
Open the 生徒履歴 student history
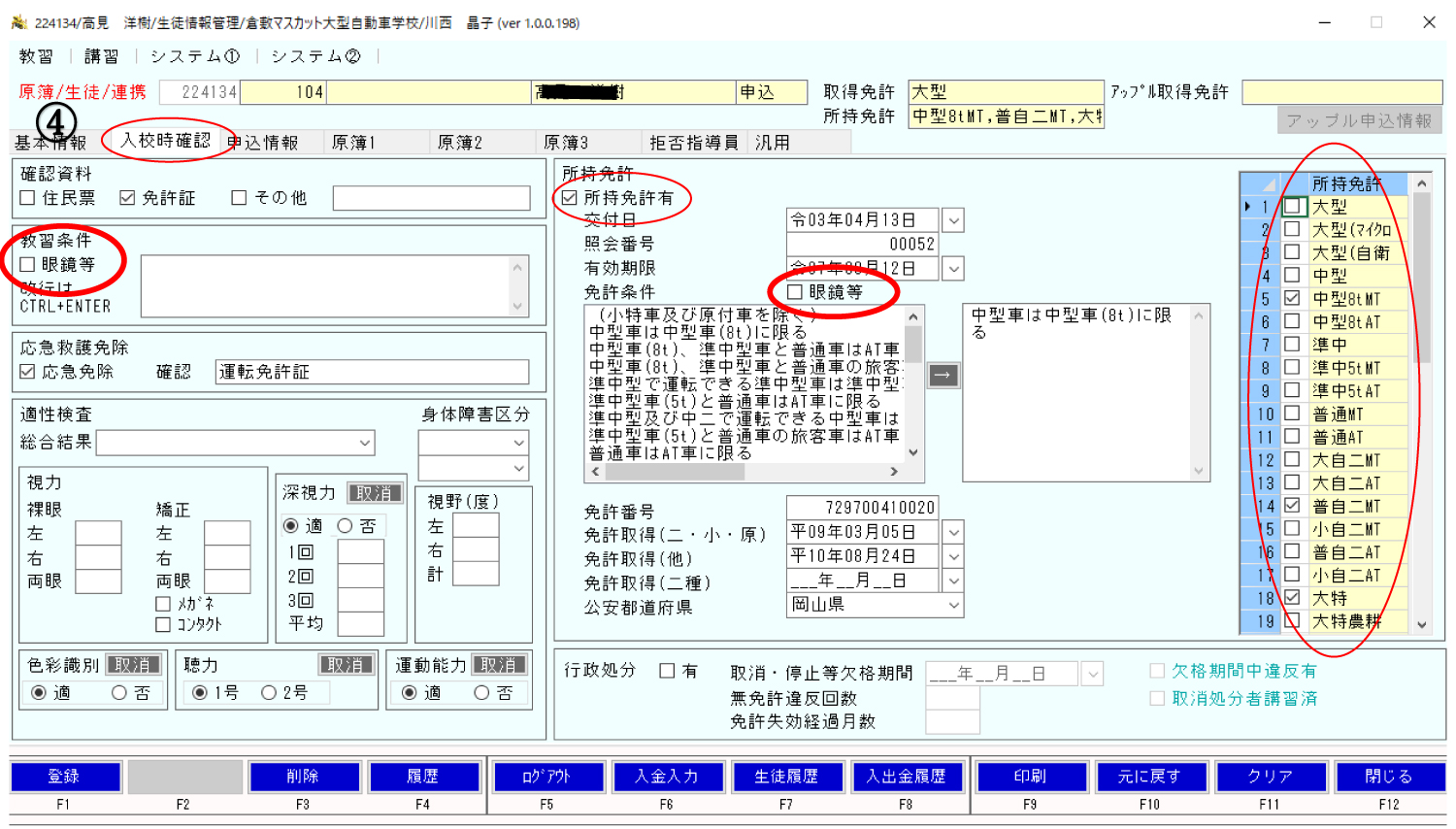coord(786,777)
